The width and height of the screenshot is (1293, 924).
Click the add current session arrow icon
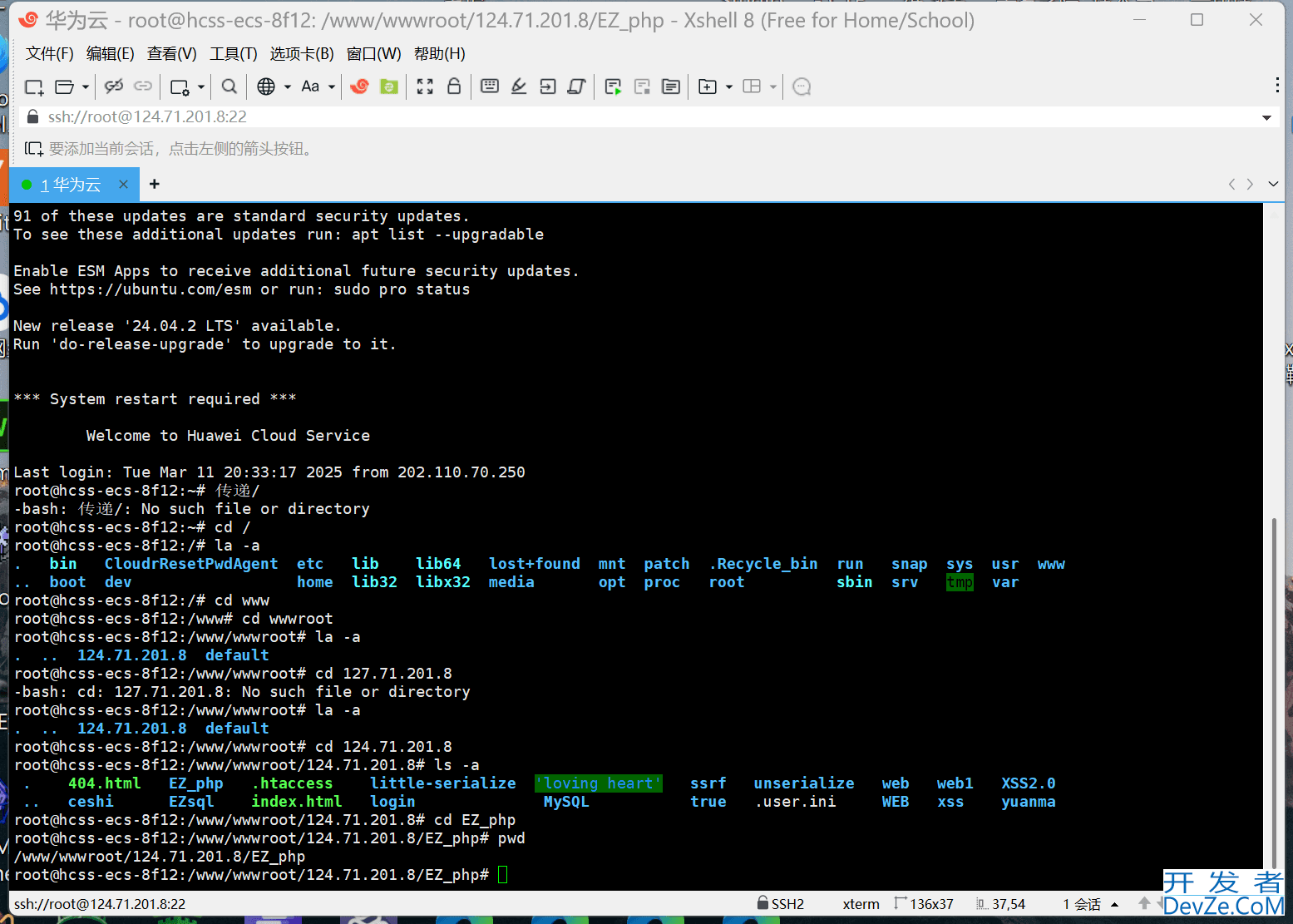point(33,149)
